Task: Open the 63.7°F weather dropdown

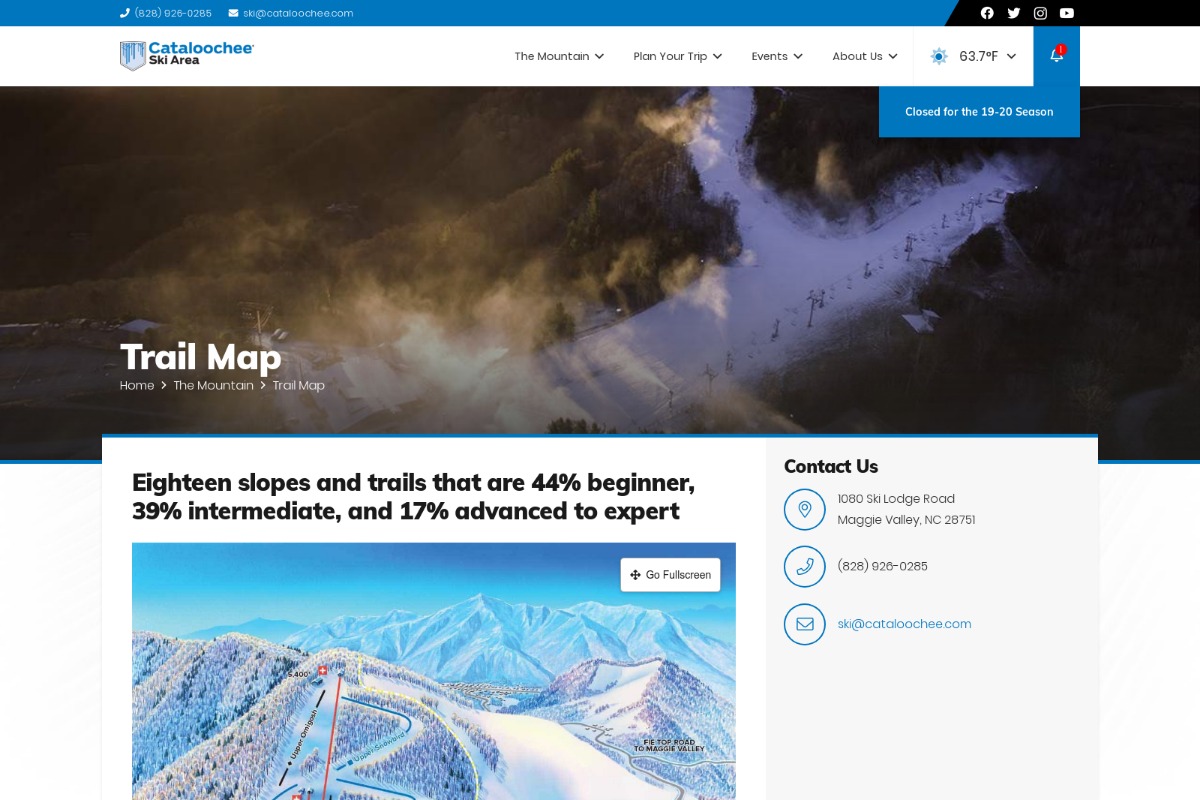Action: 973,56
